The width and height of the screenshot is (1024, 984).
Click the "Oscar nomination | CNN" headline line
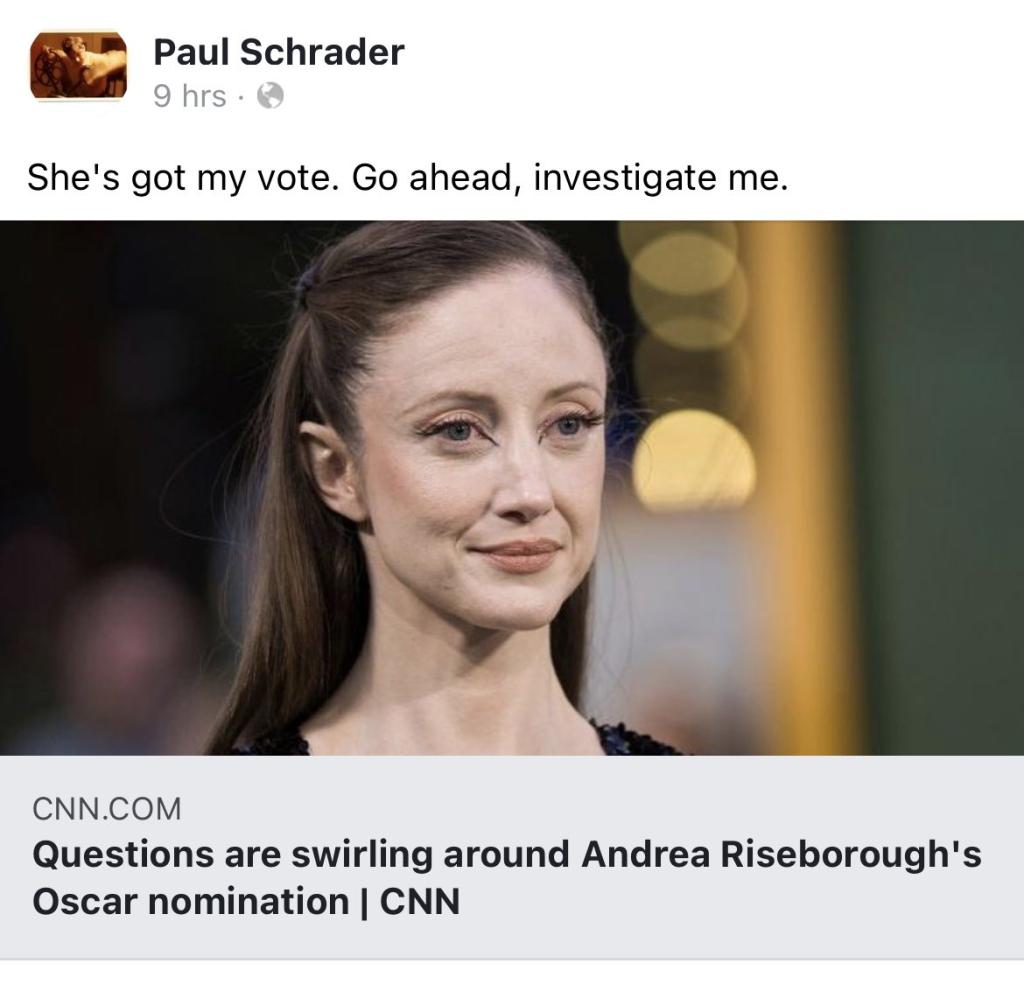(246, 902)
